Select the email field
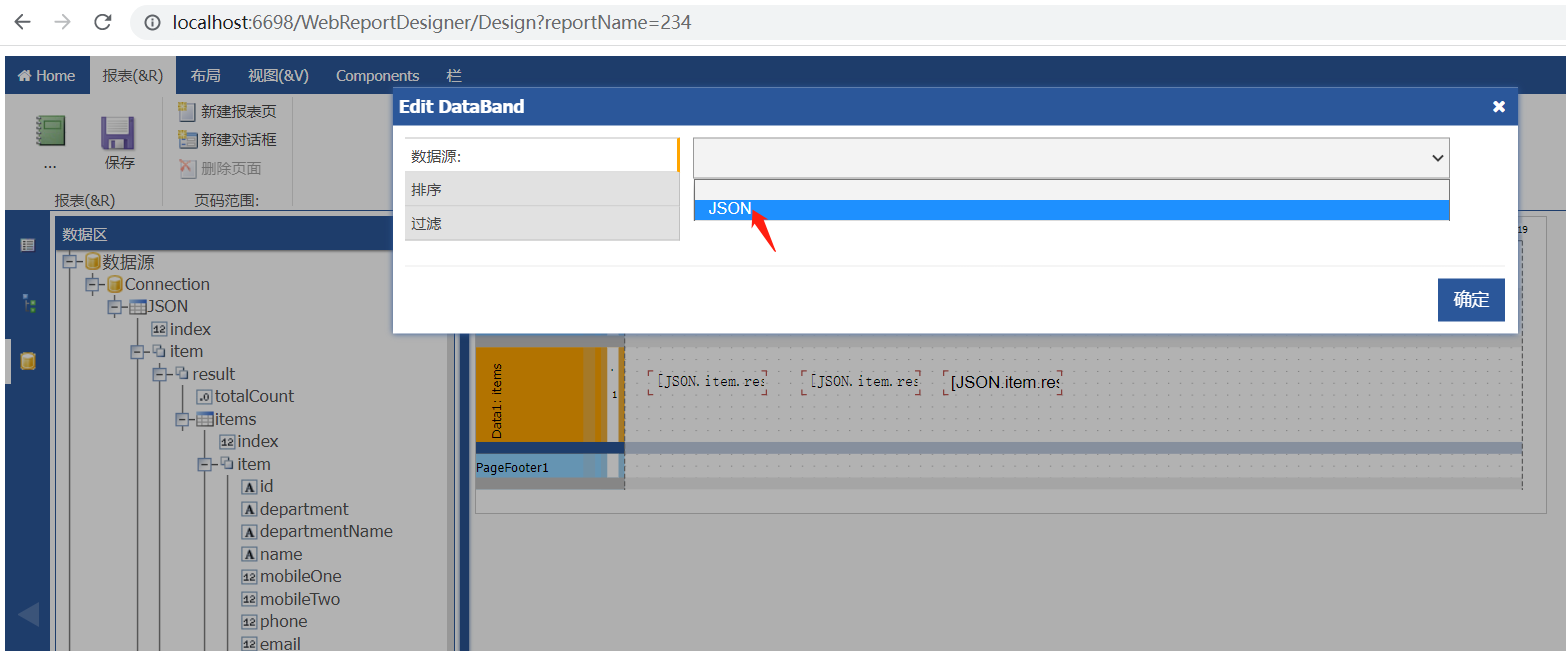Screen dimensions: 1566x651 point(280,644)
